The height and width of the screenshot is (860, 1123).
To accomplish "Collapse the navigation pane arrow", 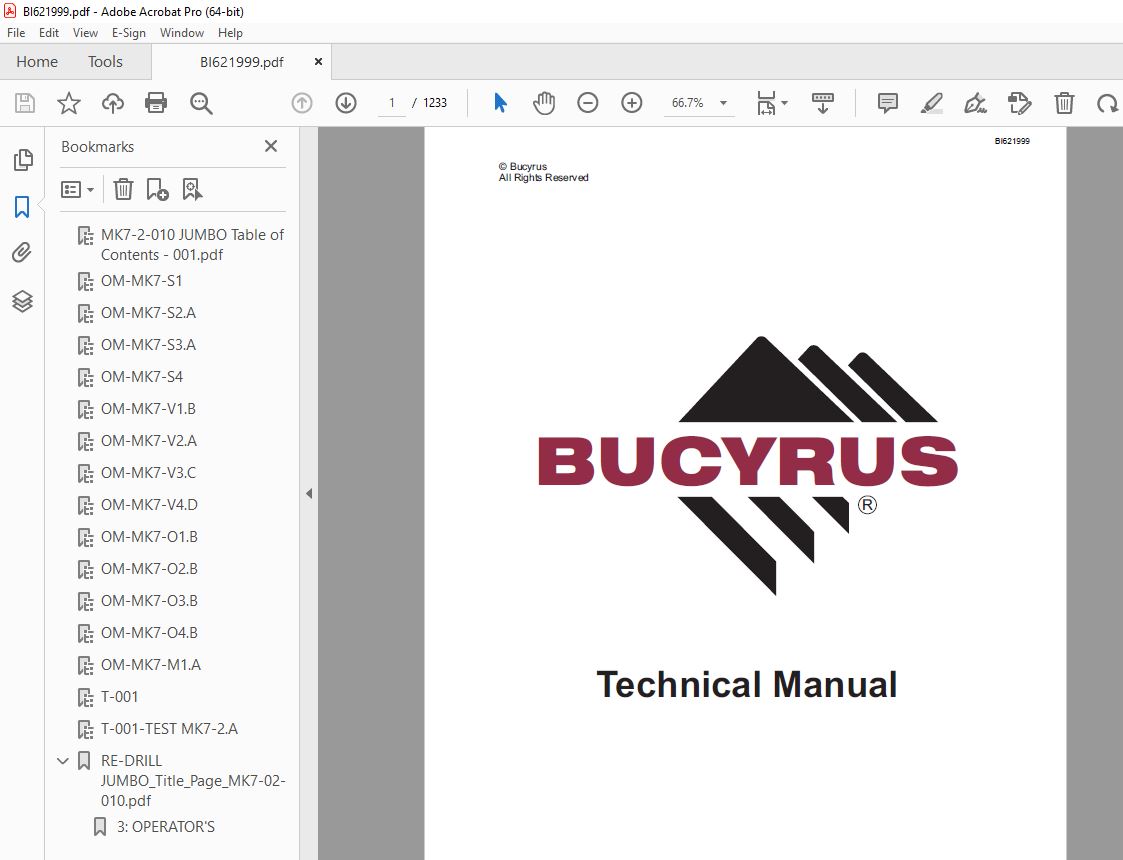I will point(309,493).
